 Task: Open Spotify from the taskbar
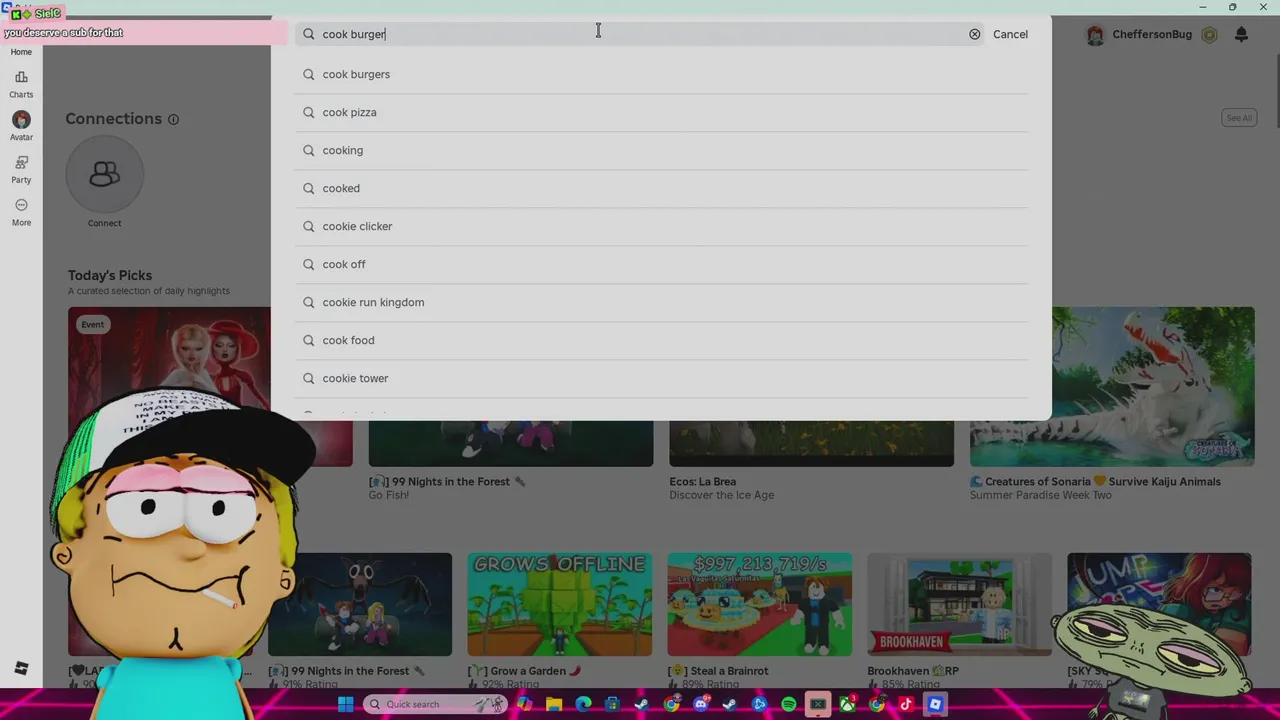click(788, 704)
